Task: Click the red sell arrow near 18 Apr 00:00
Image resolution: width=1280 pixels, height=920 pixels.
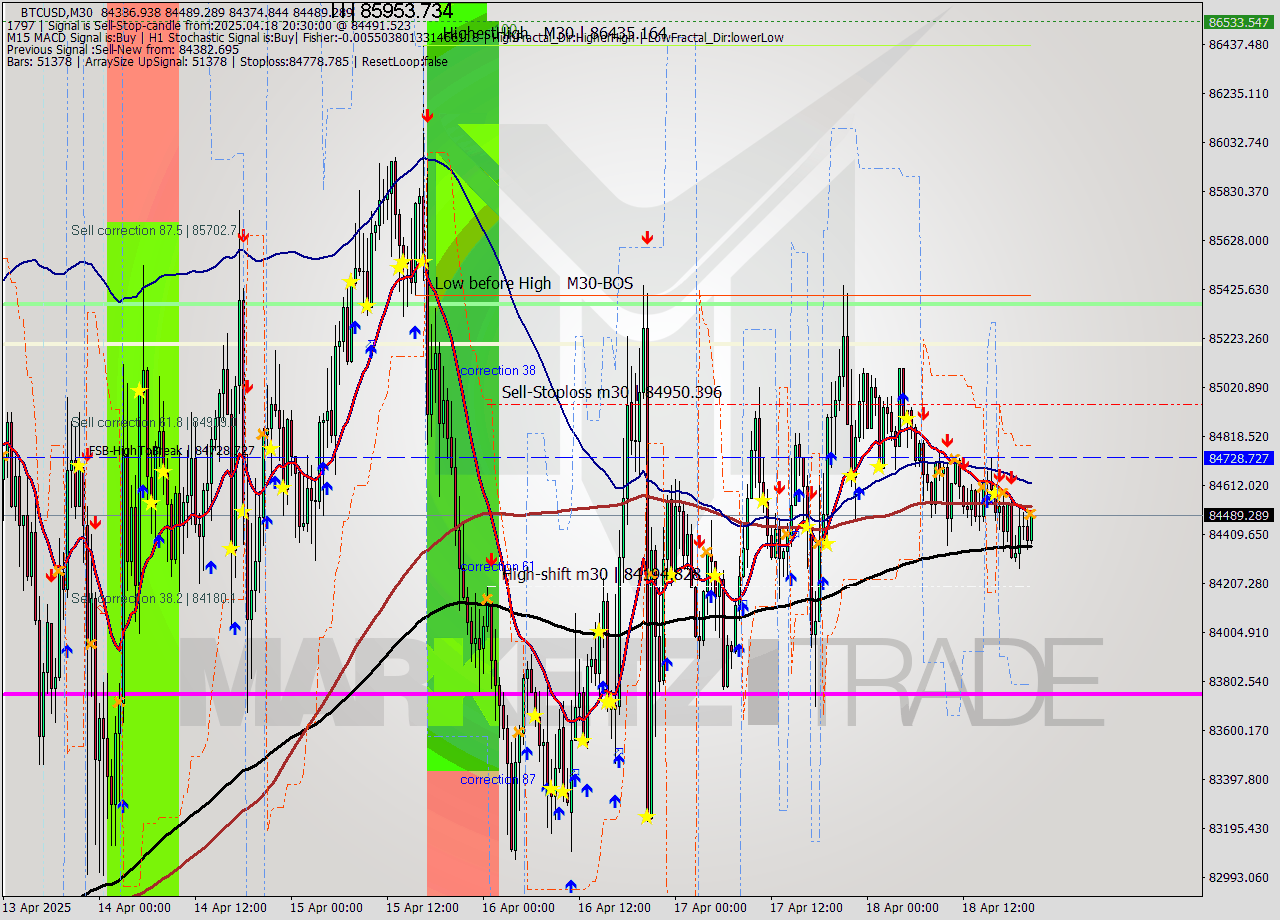Action: (x=922, y=412)
